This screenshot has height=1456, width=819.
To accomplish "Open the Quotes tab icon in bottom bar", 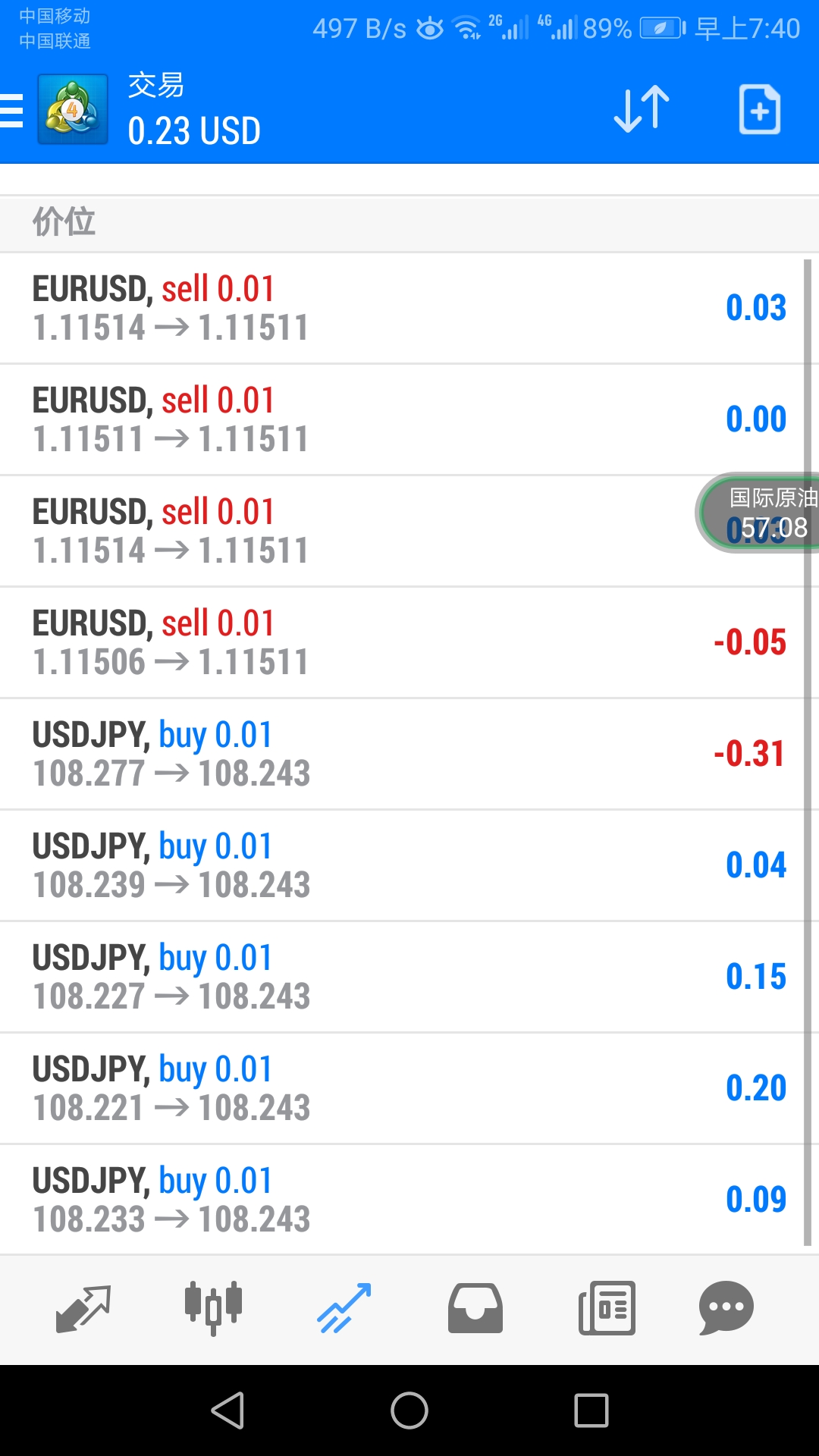I will (83, 1308).
